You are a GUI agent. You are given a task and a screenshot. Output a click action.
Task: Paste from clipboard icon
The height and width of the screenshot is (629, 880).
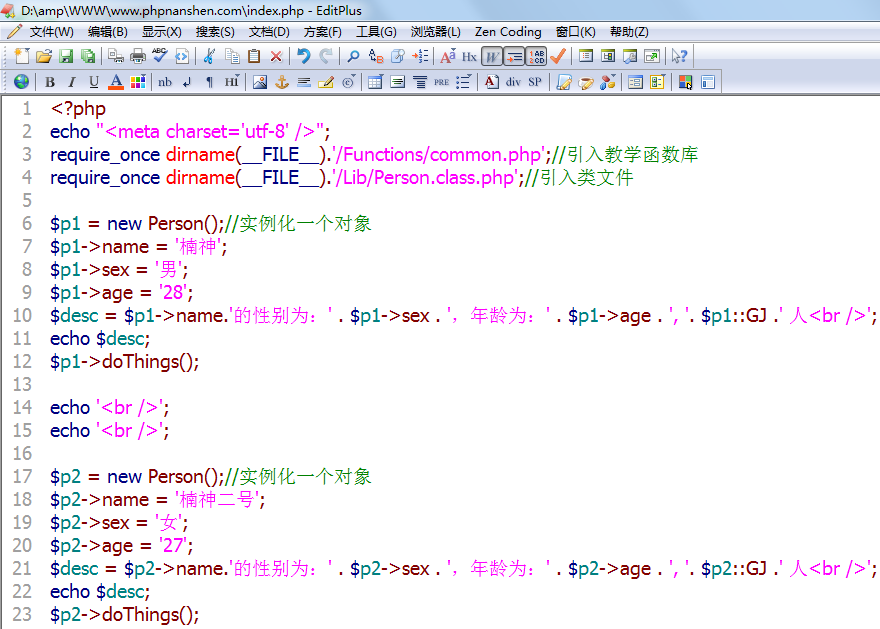tap(254, 56)
